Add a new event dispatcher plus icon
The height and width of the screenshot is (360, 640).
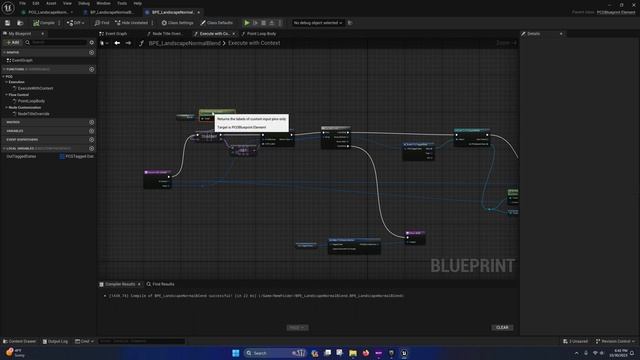(91, 140)
